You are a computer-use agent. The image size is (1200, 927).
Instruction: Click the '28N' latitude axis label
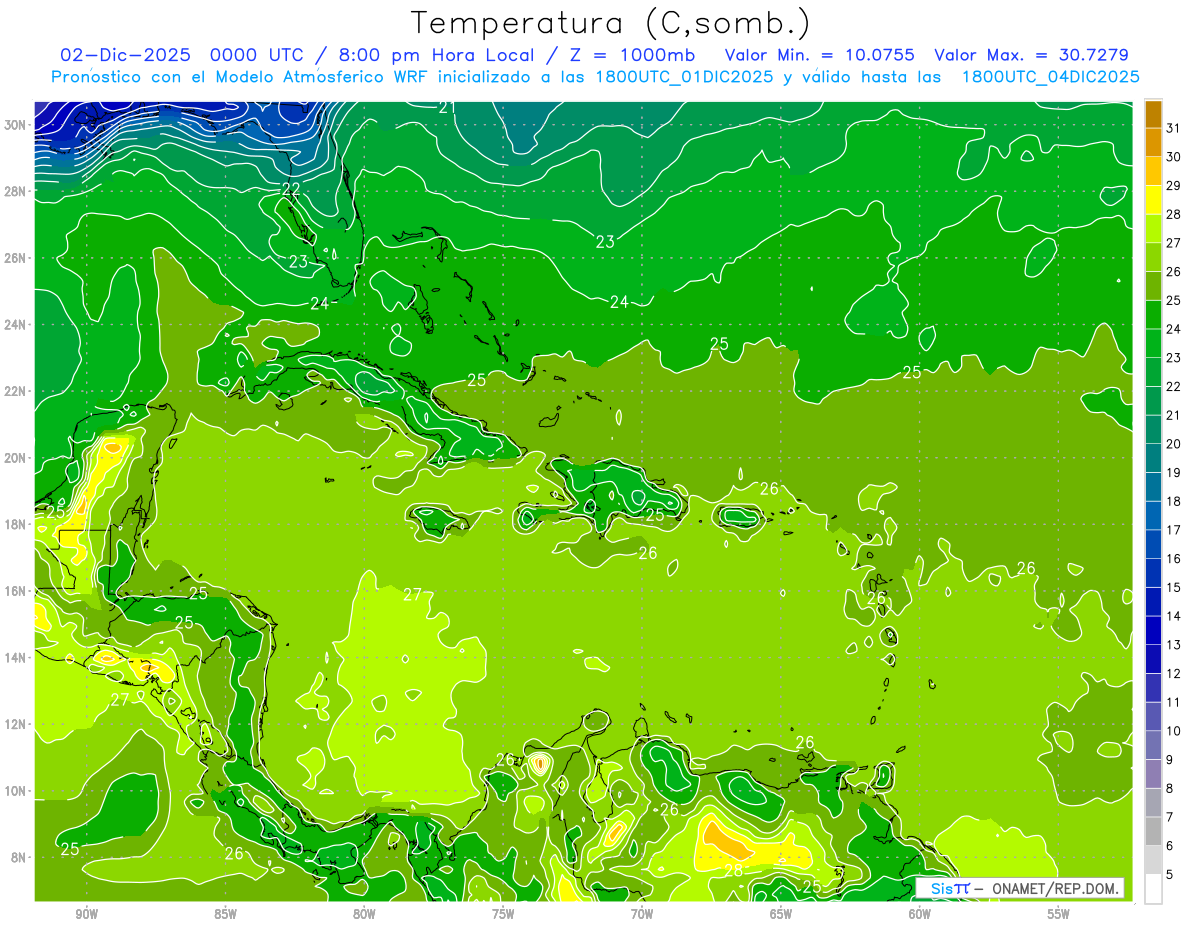click(x=17, y=191)
